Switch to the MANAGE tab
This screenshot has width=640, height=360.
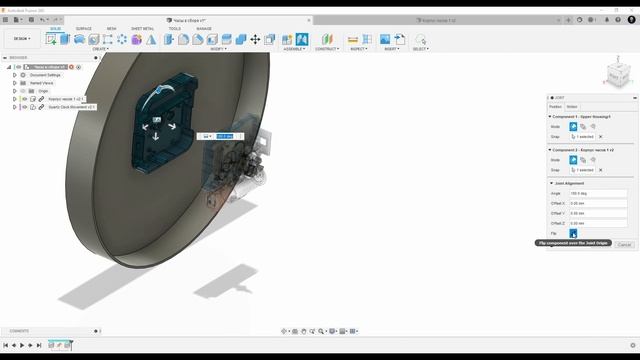(x=204, y=29)
